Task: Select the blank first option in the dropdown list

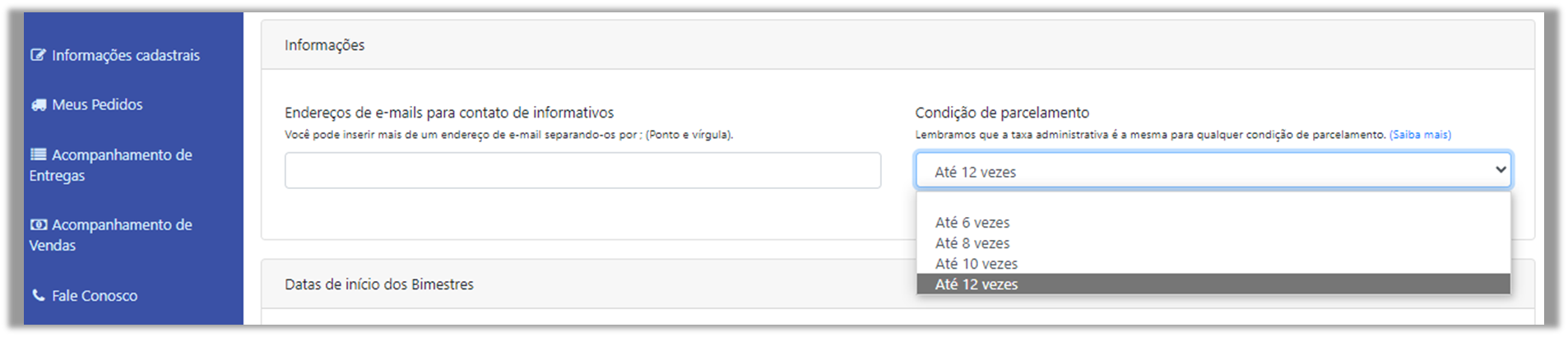Action: pyautogui.click(x=1213, y=202)
